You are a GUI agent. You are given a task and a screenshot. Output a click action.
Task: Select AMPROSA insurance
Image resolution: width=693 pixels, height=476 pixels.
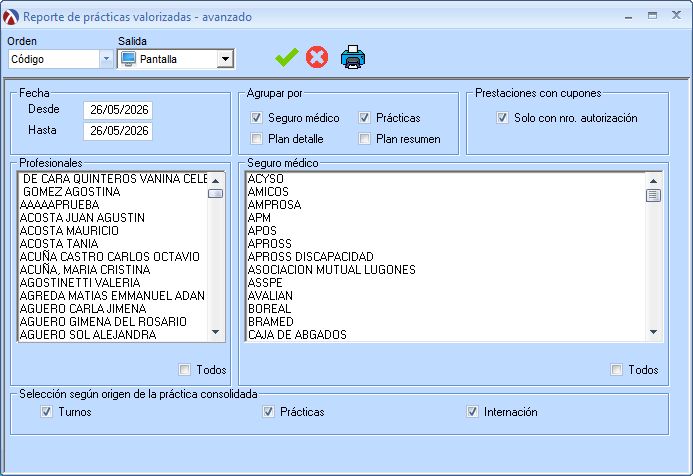pyautogui.click(x=446, y=205)
